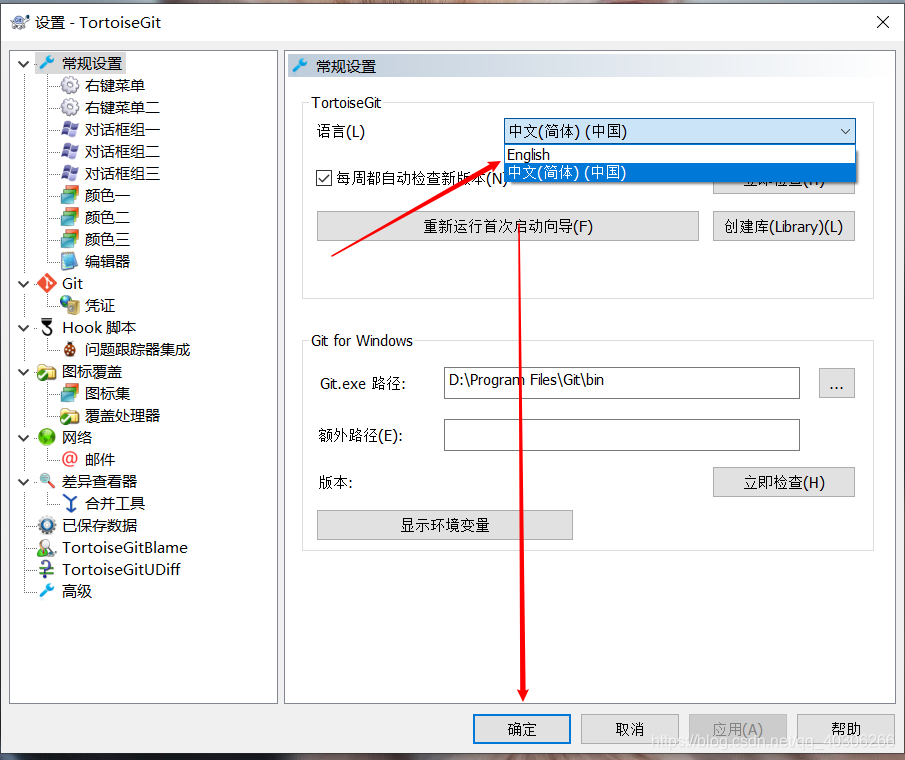
Task: Click the Git.exe 路径 input field
Action: click(x=622, y=383)
